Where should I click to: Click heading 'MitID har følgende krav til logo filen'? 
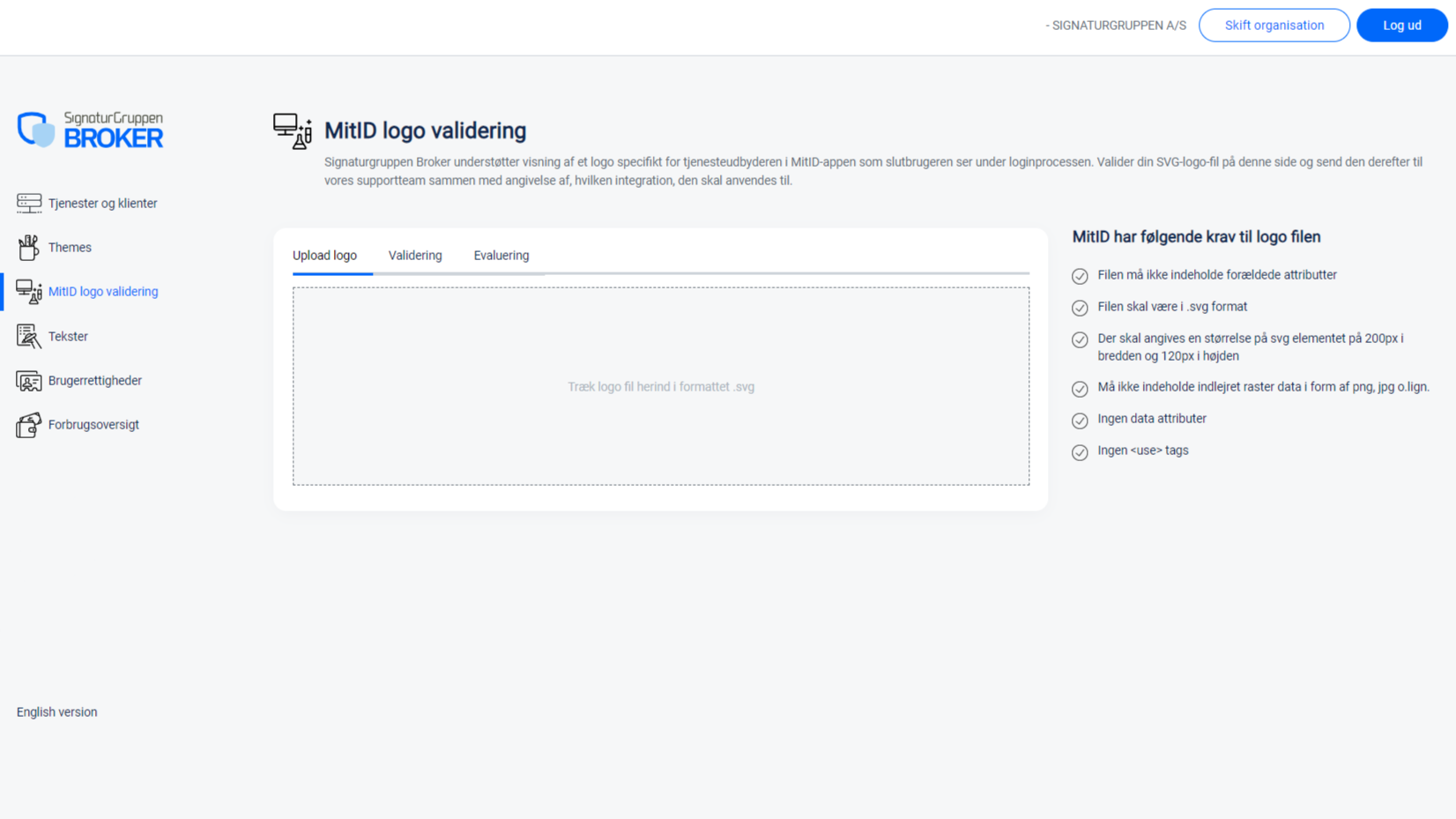[x=1196, y=237]
